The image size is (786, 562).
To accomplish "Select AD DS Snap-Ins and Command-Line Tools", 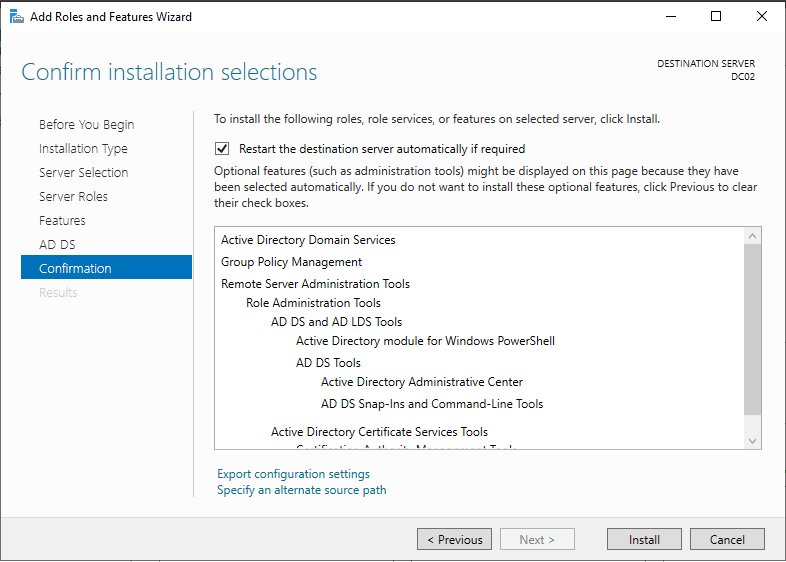I will (x=432, y=404).
